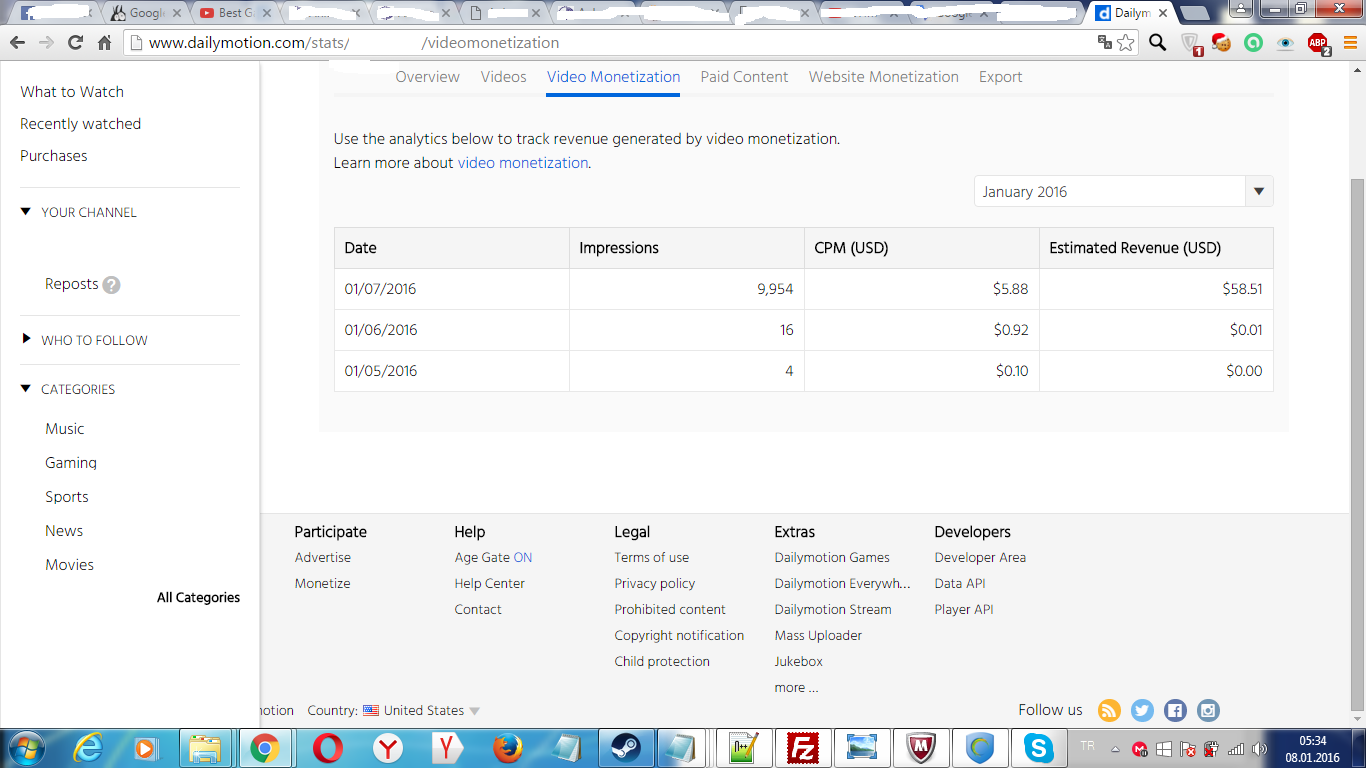Click the Reposts help question mark icon

click(112, 285)
